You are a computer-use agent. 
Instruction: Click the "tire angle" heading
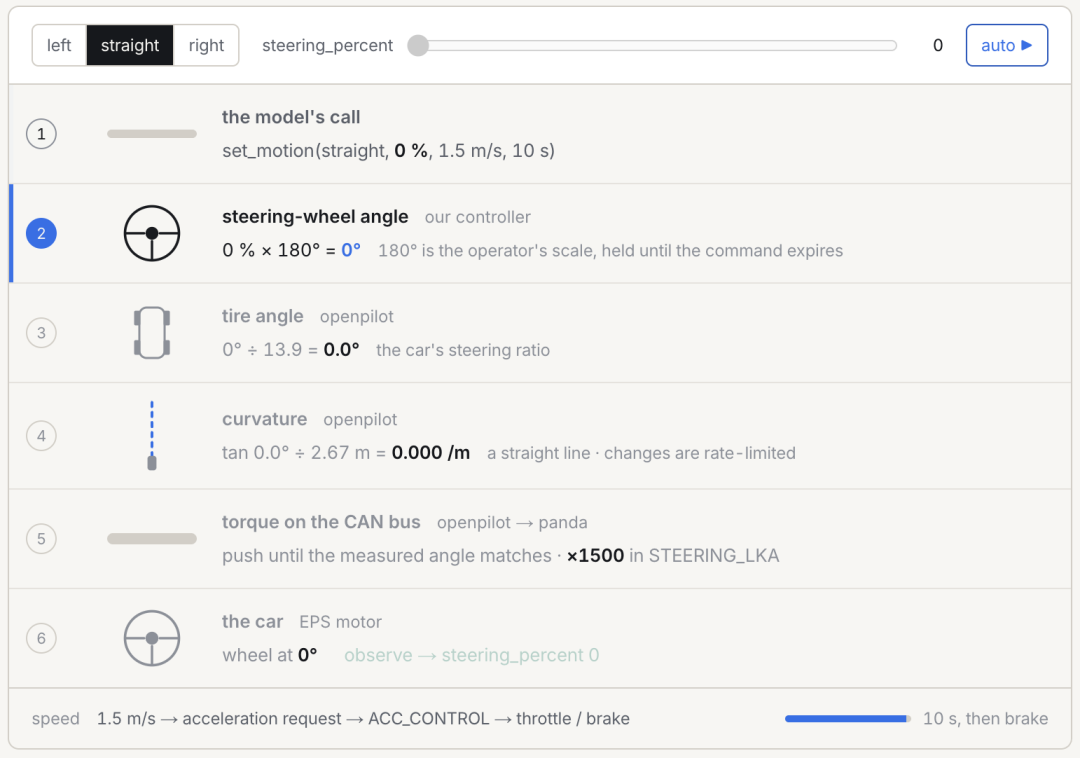tap(262, 316)
